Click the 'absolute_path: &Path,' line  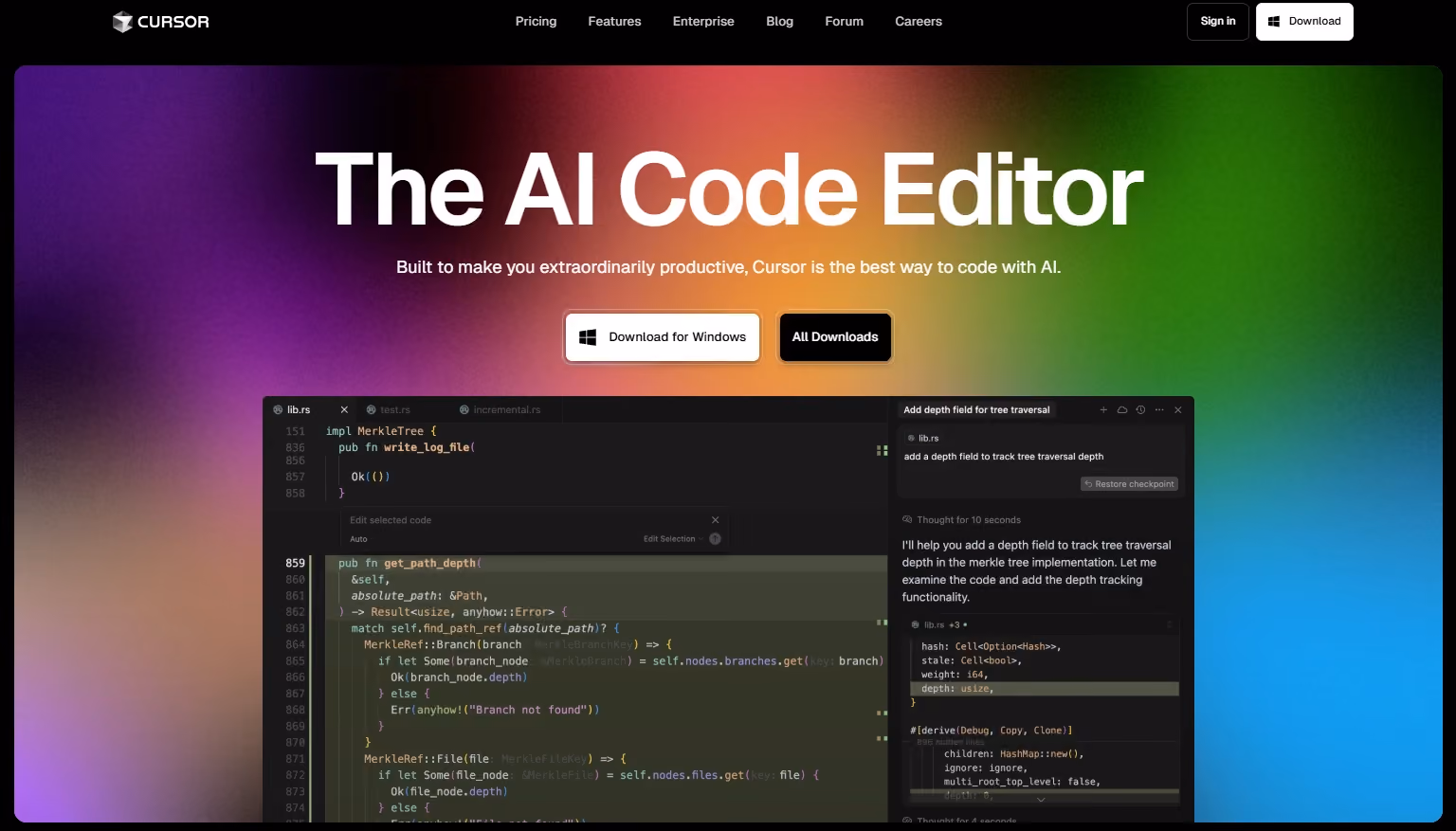420,596
